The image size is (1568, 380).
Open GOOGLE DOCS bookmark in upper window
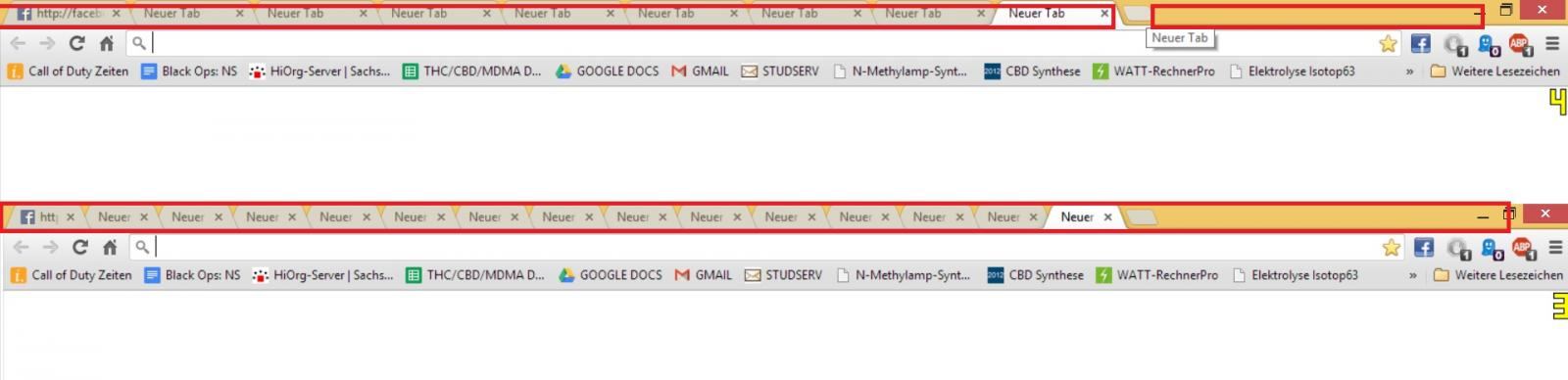(x=608, y=71)
